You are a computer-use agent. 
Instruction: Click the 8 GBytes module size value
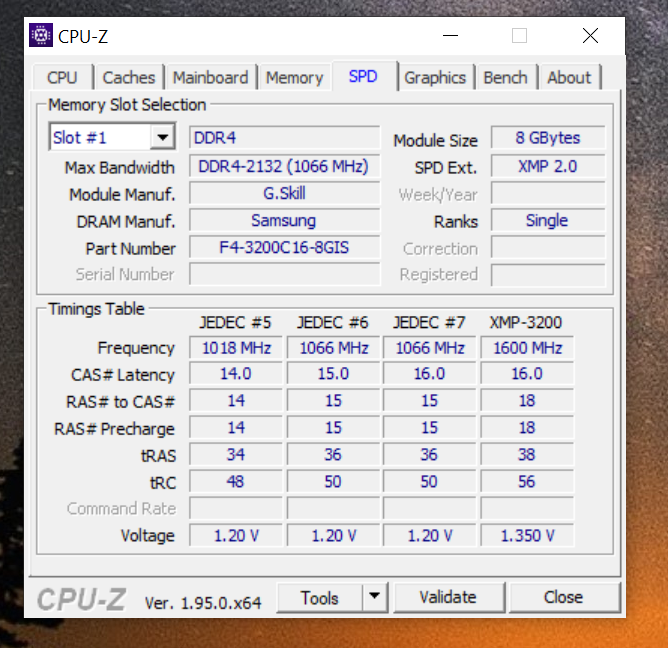[x=548, y=138]
